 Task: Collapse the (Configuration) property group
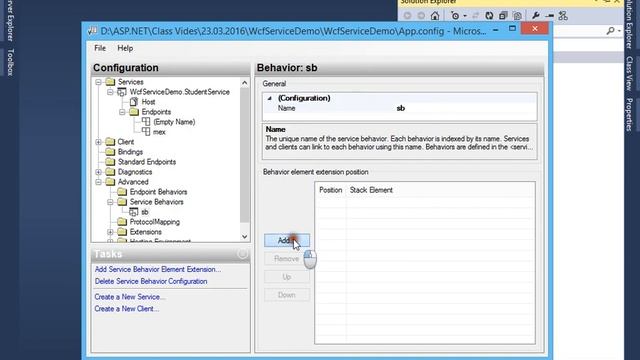[269, 98]
